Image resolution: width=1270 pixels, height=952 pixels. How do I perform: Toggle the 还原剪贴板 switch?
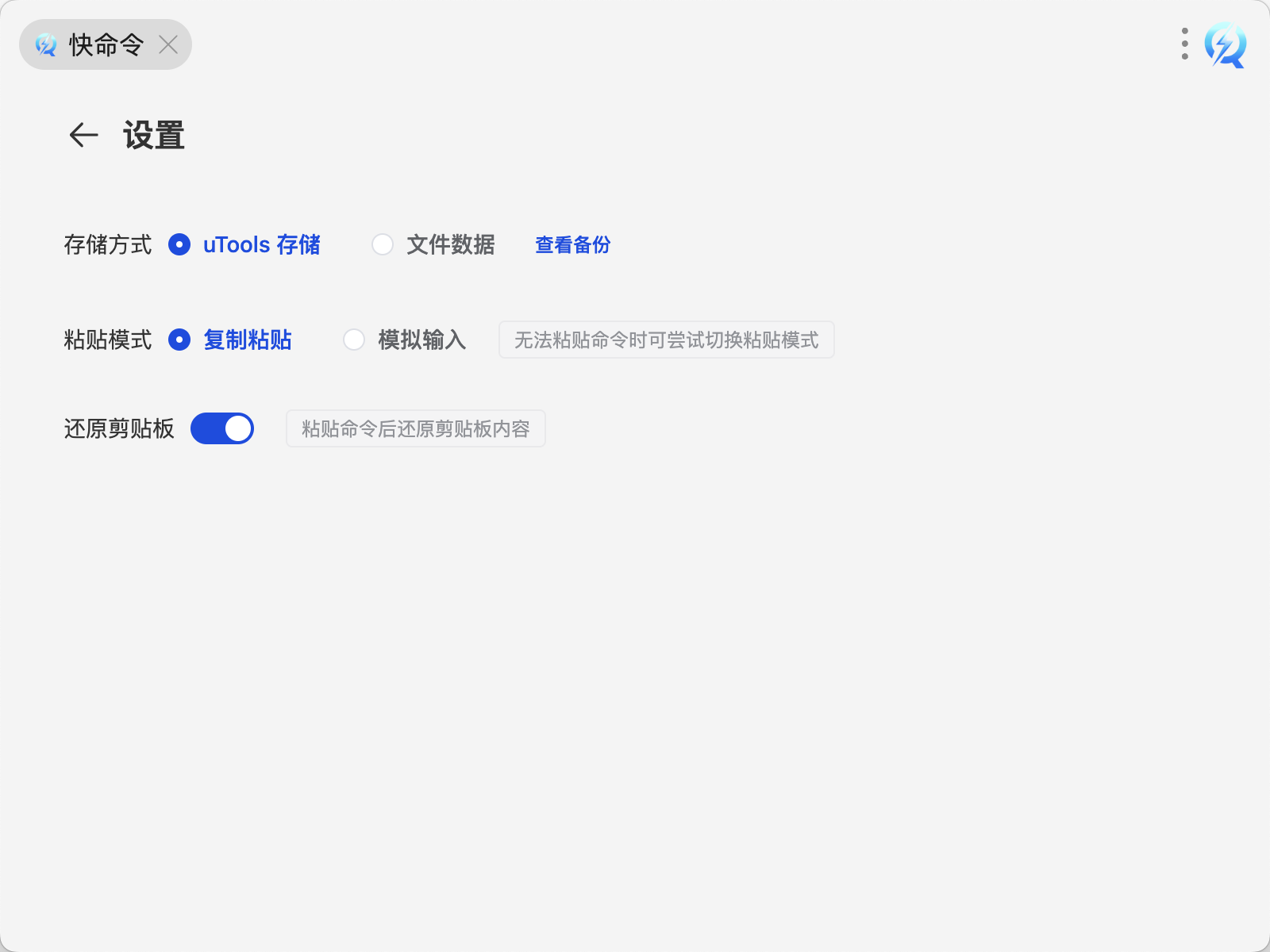click(x=222, y=428)
